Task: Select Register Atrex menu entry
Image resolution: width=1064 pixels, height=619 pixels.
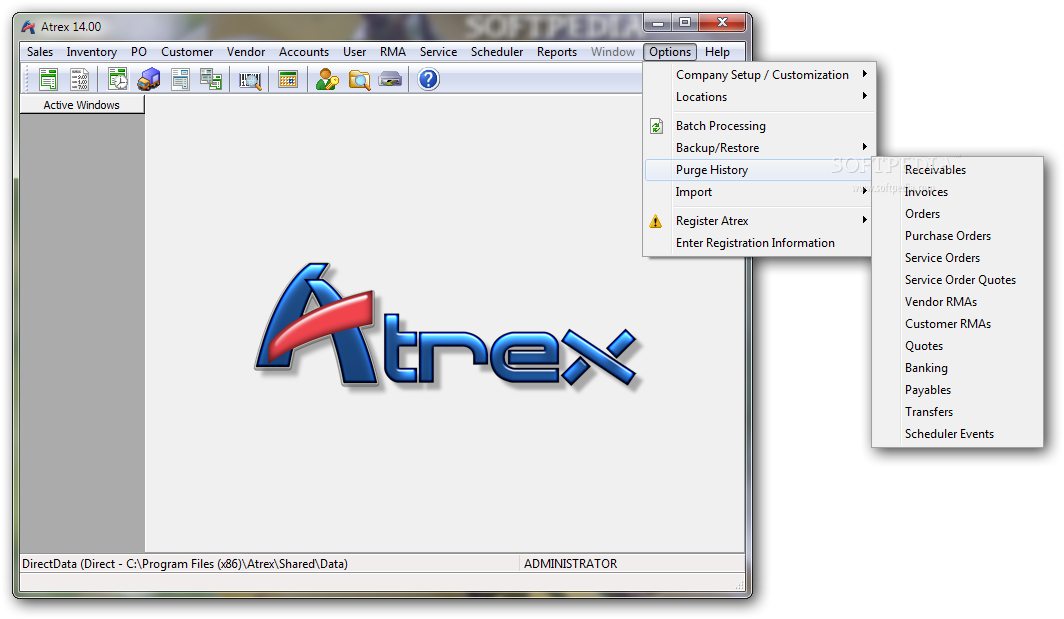Action: 758,221
